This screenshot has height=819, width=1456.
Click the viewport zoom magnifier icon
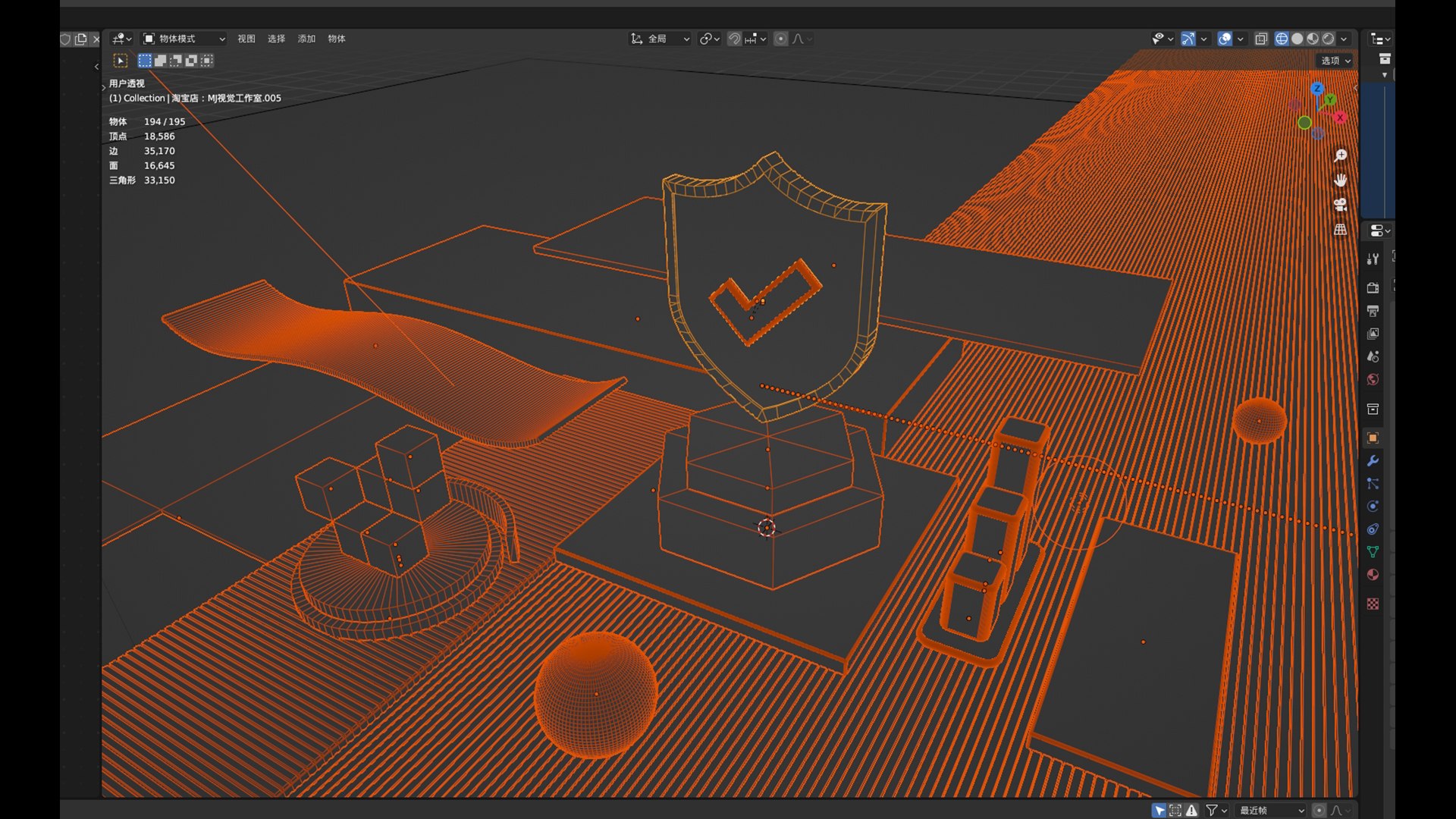click(x=1340, y=155)
